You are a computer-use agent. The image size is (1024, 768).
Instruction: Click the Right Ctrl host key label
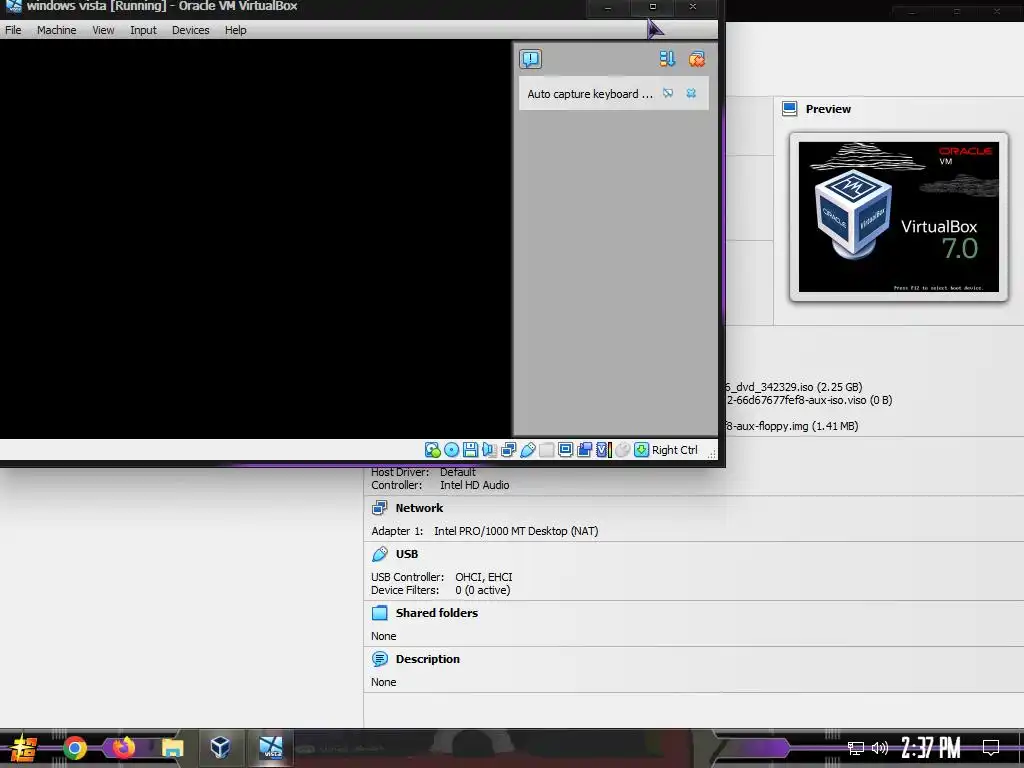click(675, 450)
